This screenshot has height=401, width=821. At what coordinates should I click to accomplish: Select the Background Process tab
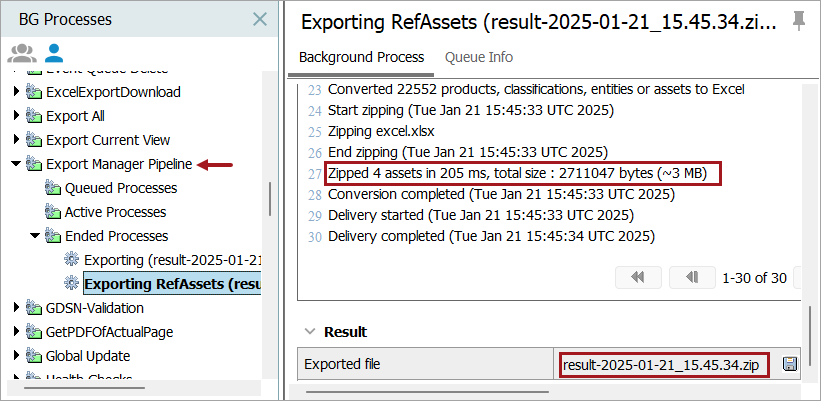point(361,57)
